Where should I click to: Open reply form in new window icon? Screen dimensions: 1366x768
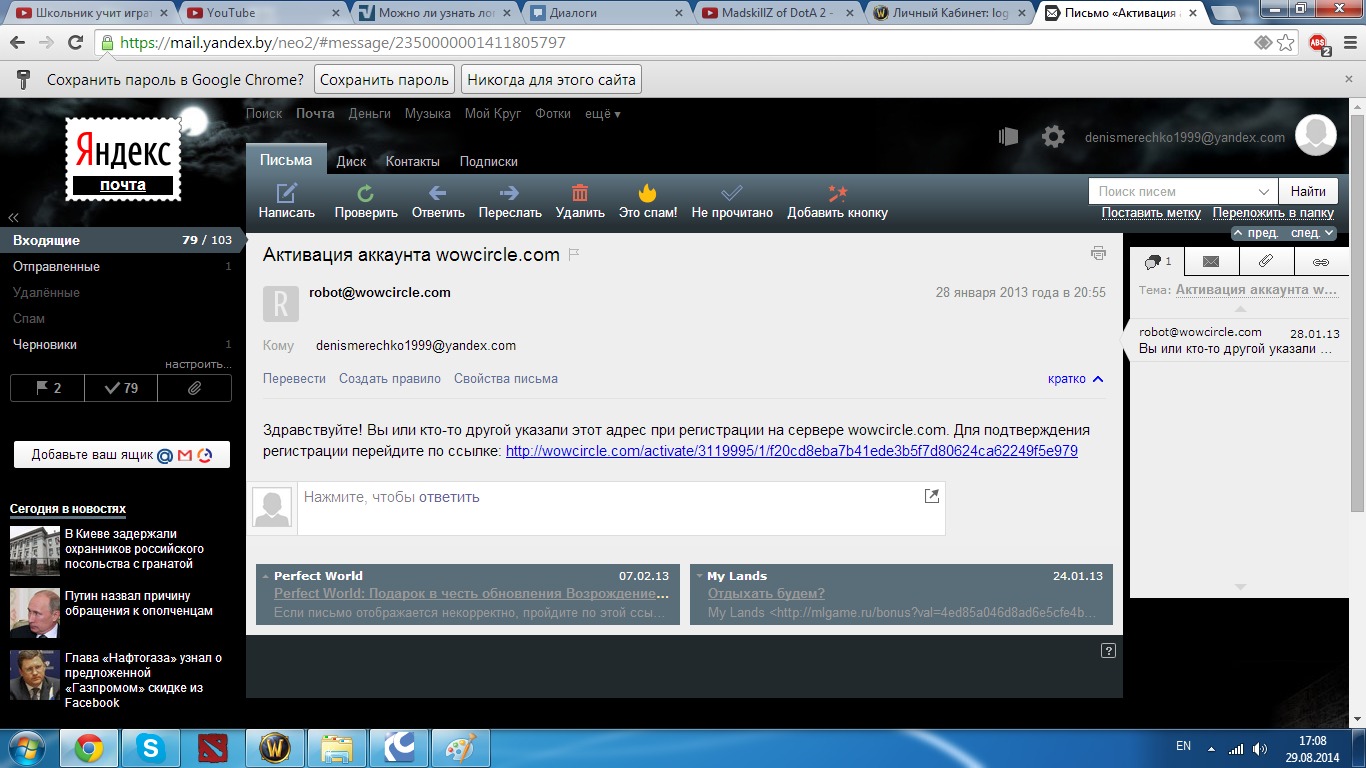[x=932, y=496]
